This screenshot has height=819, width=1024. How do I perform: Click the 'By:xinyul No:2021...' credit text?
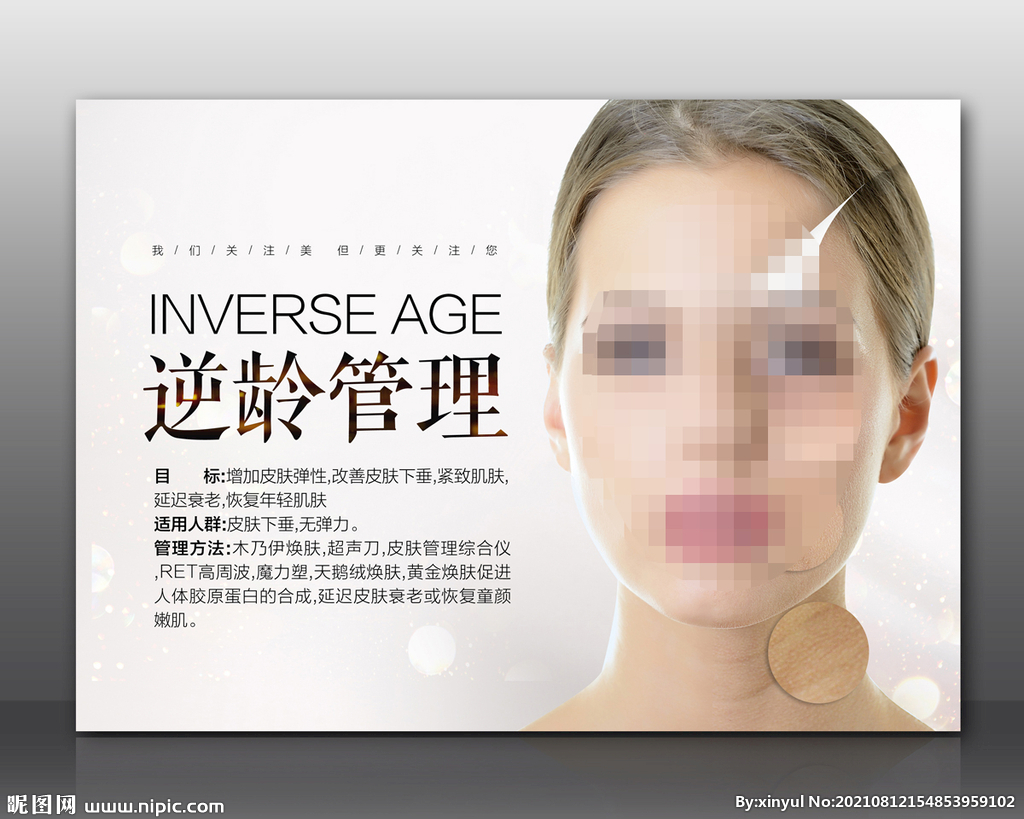click(874, 801)
